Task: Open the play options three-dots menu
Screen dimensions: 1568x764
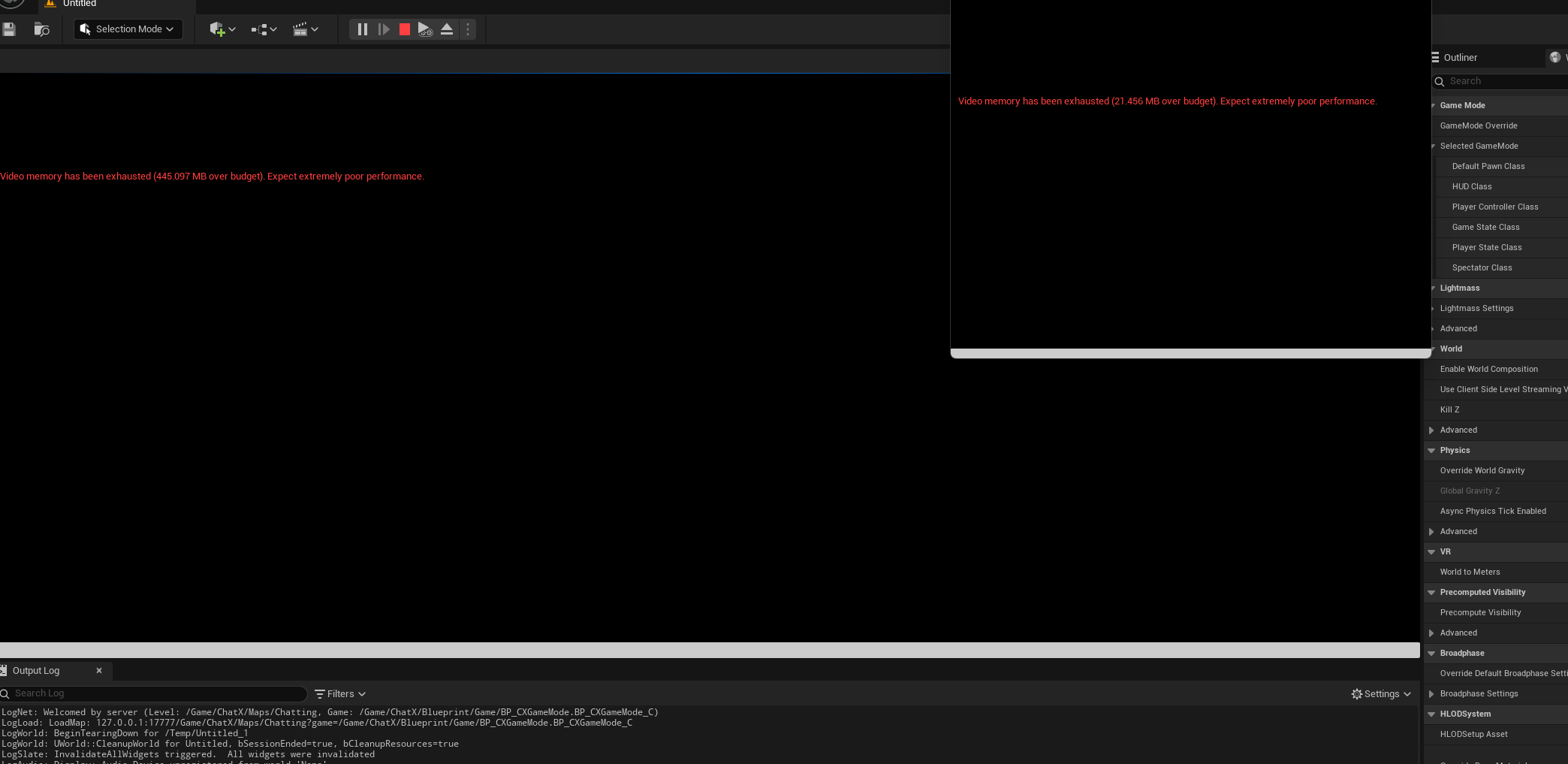Action: [x=468, y=29]
